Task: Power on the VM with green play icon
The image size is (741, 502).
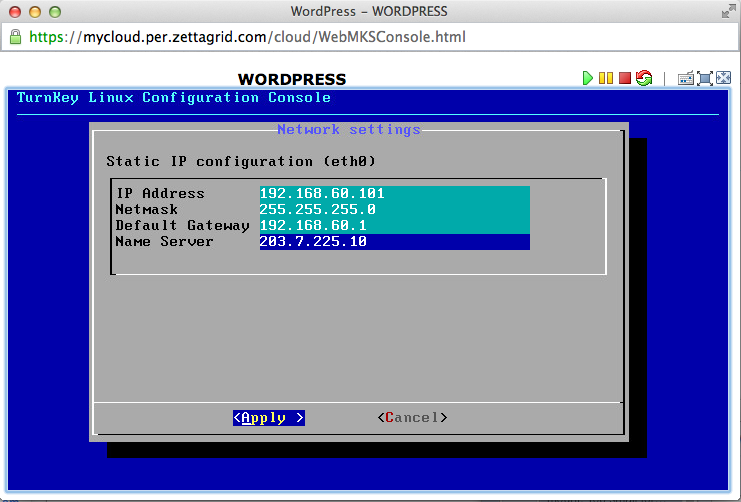Action: click(x=587, y=78)
